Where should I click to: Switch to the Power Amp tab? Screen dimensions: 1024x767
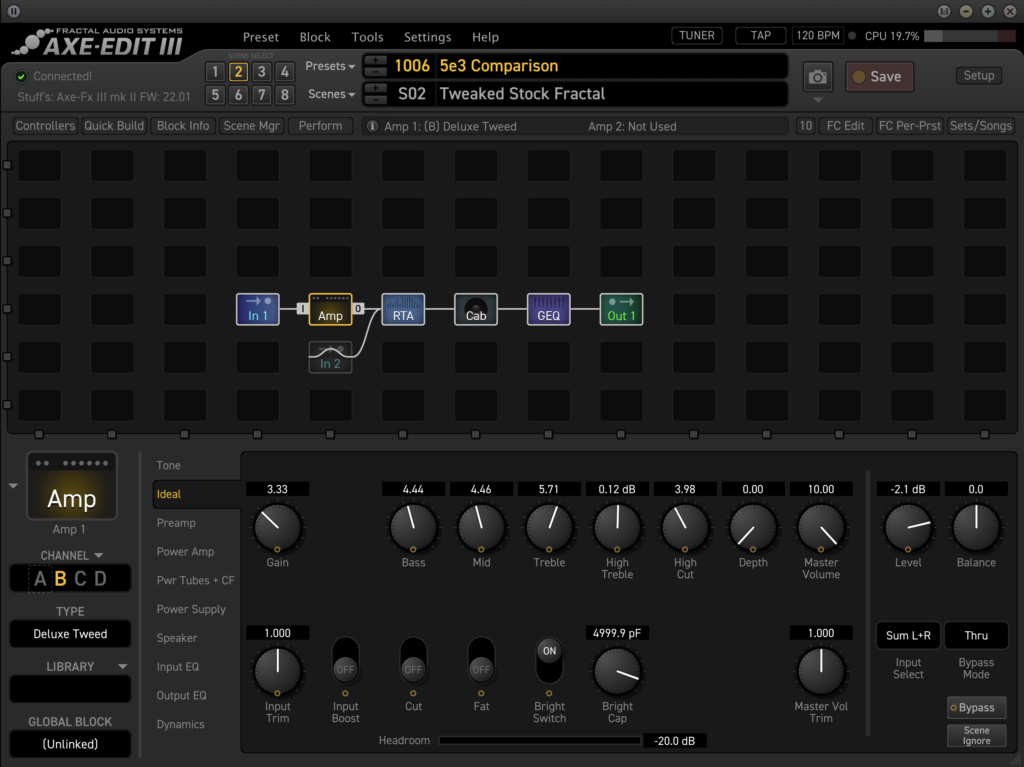pyautogui.click(x=185, y=551)
